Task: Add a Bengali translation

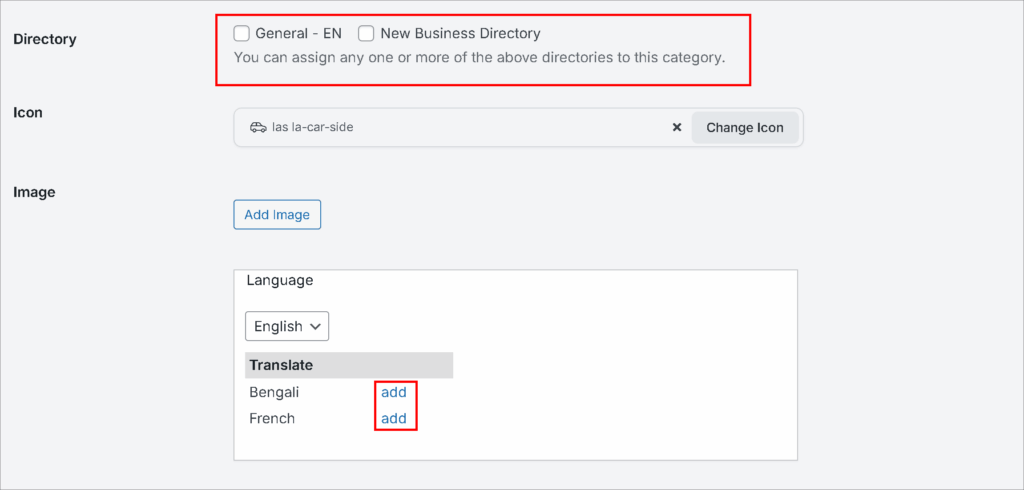Action: coord(394,392)
